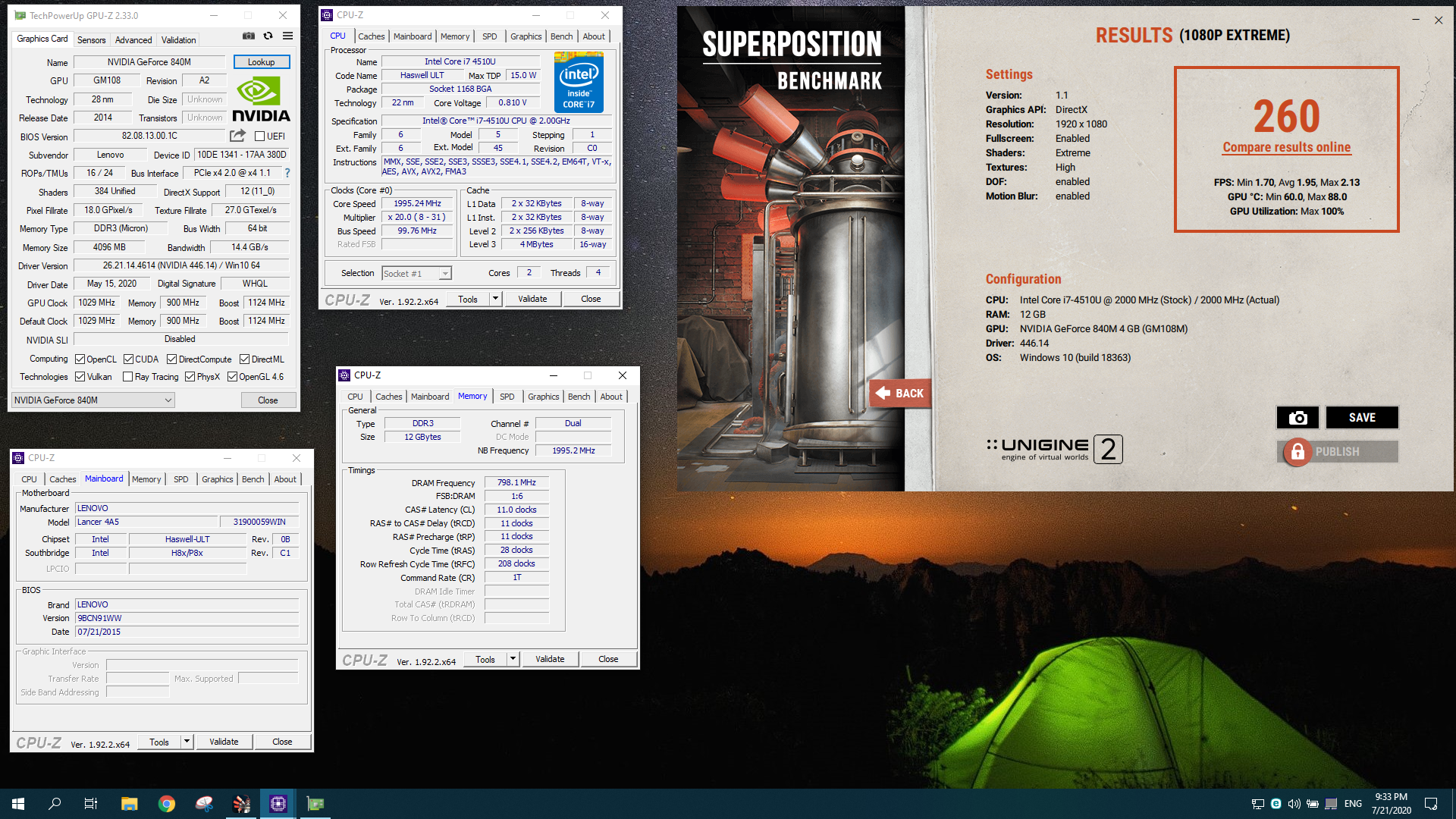Click the DRAM Frequency value 798.1 MHz
1456x819 pixels.
click(x=516, y=482)
